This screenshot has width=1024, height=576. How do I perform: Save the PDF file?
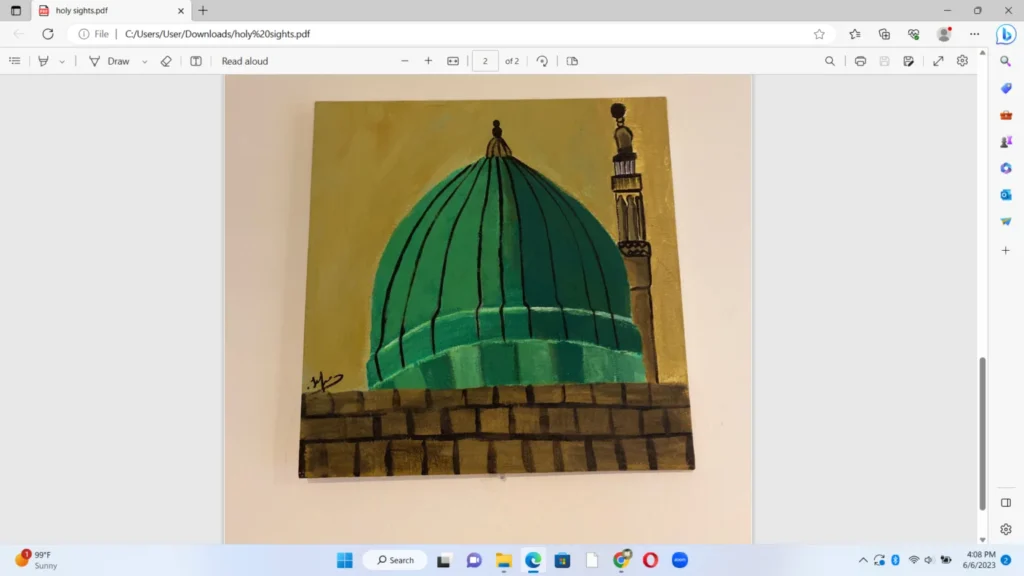(x=884, y=61)
